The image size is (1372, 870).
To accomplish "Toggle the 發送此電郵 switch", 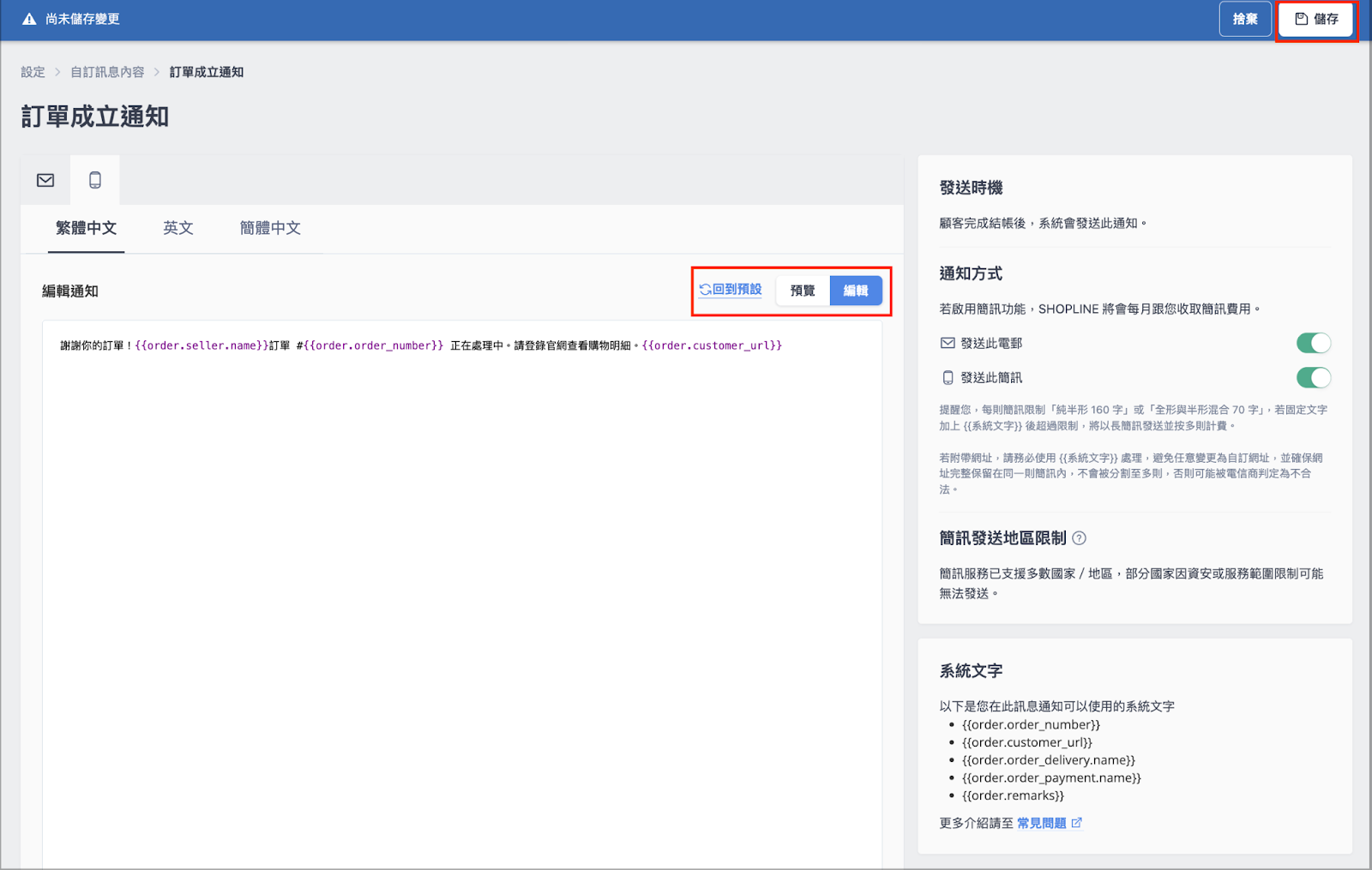I will point(1314,343).
